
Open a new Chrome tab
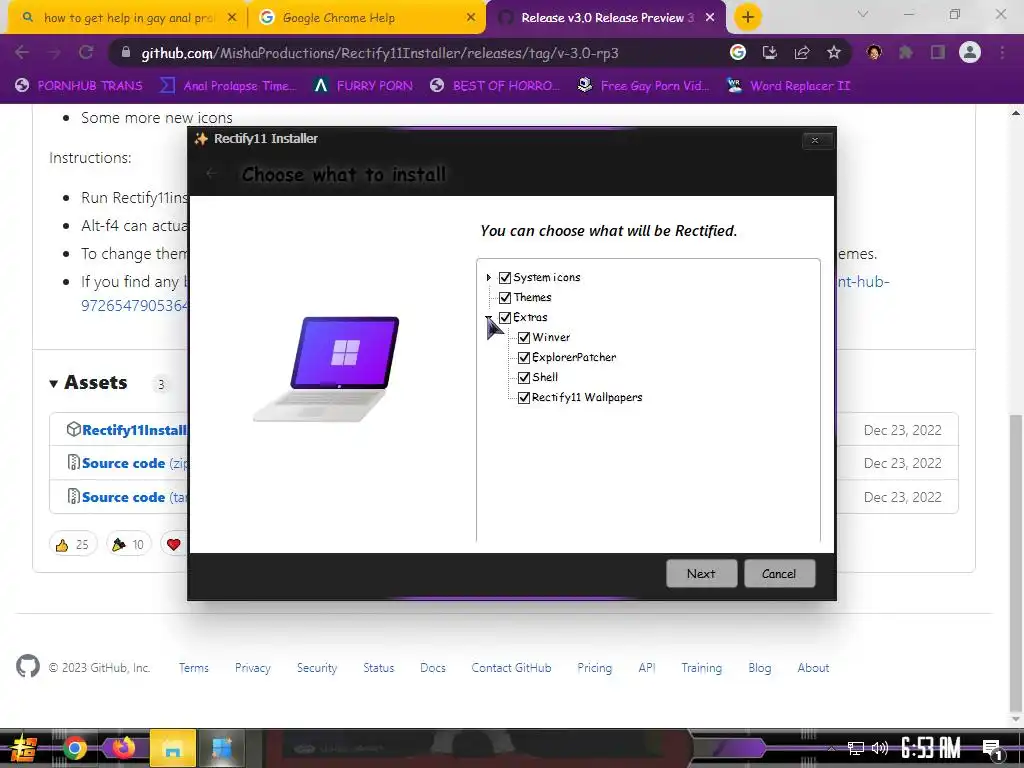click(x=748, y=18)
